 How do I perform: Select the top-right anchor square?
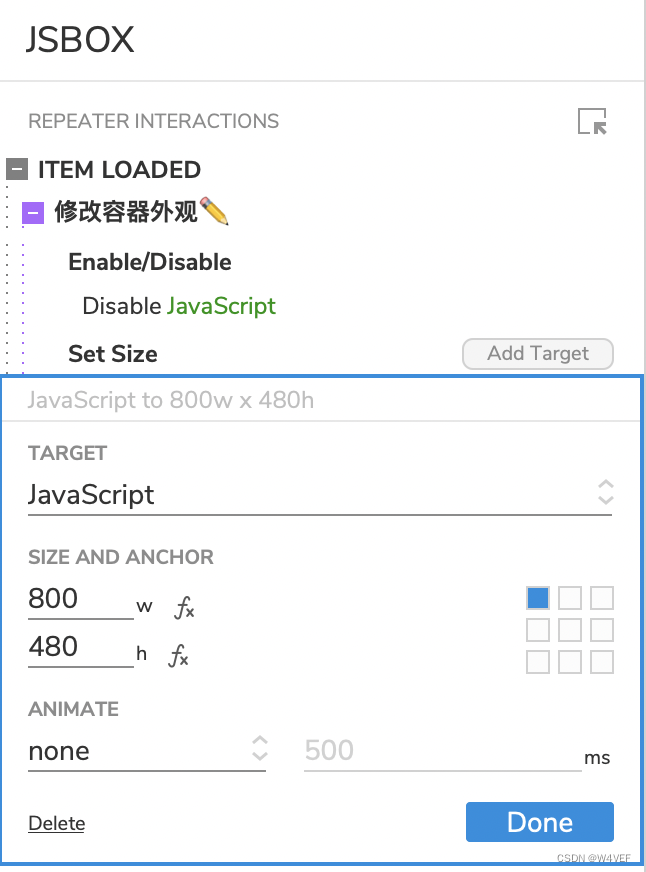point(602,598)
